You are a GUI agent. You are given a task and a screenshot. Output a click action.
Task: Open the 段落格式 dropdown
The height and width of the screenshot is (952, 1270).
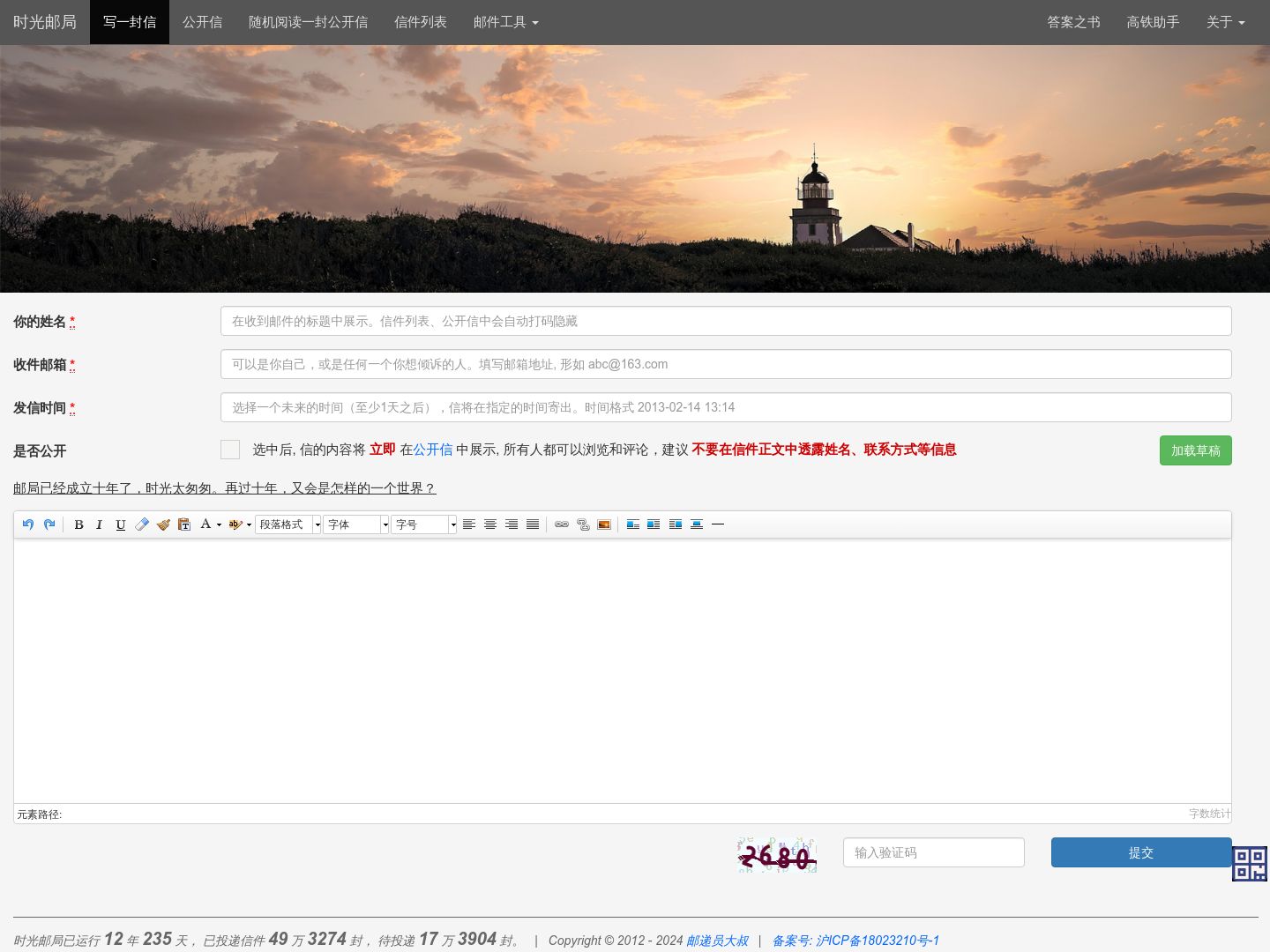point(288,524)
